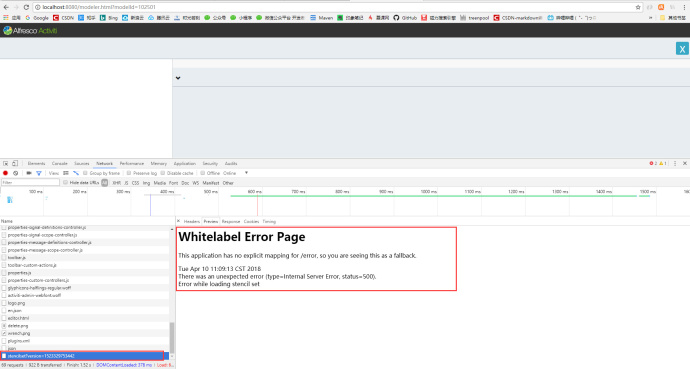
Task: Open the Application tab
Action: [x=184, y=164]
